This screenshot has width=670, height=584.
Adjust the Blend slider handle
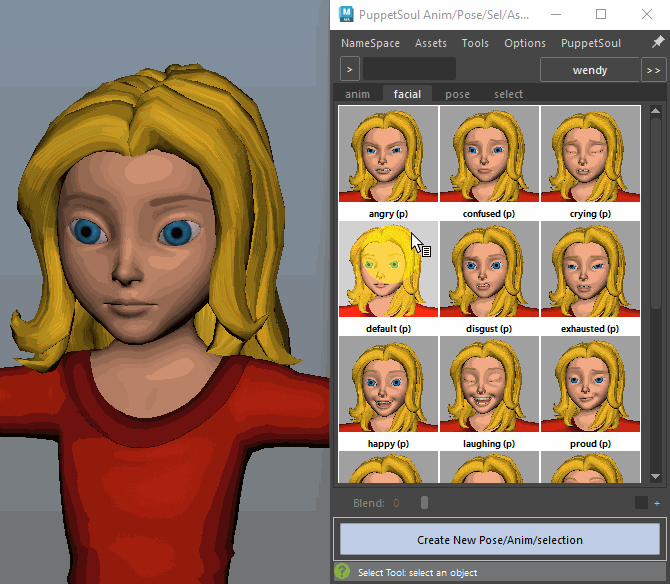424,503
